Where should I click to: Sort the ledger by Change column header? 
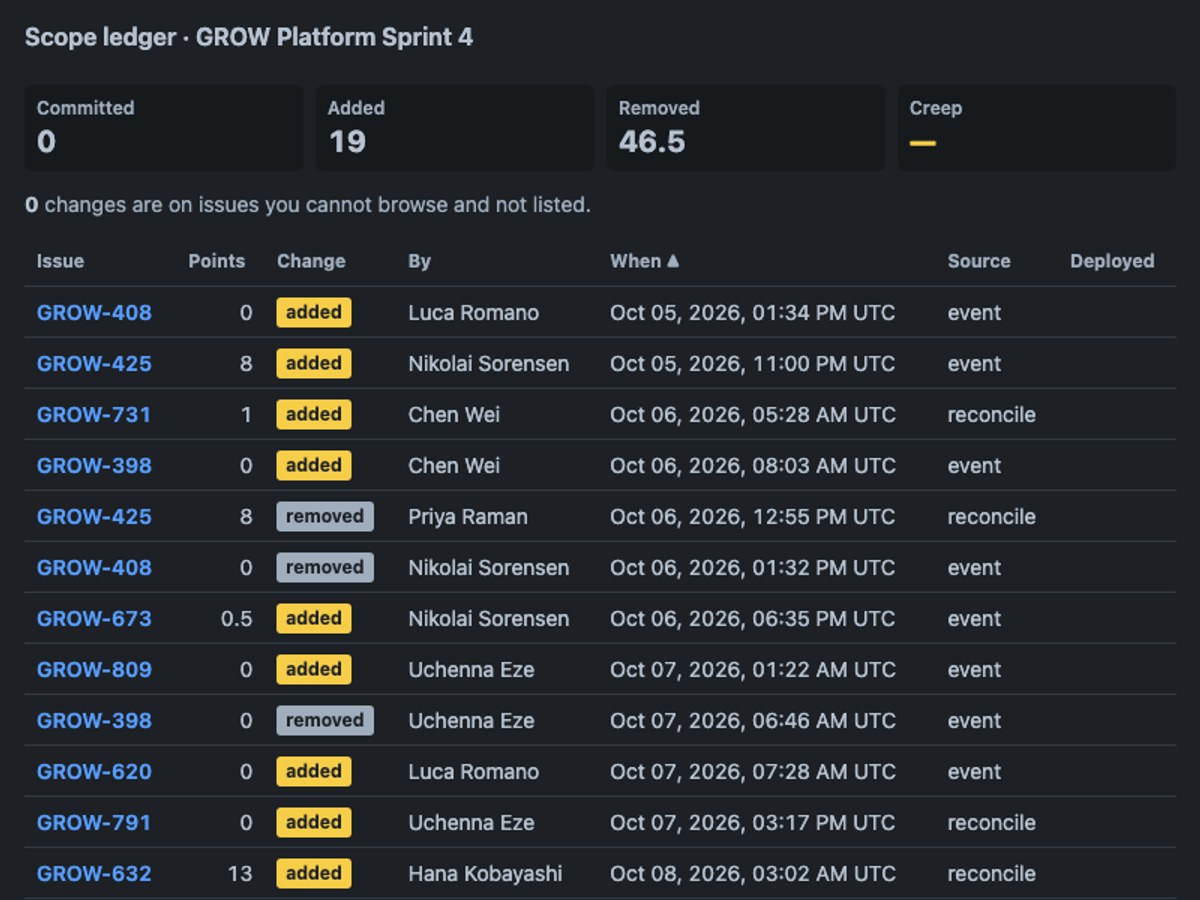[x=311, y=261]
